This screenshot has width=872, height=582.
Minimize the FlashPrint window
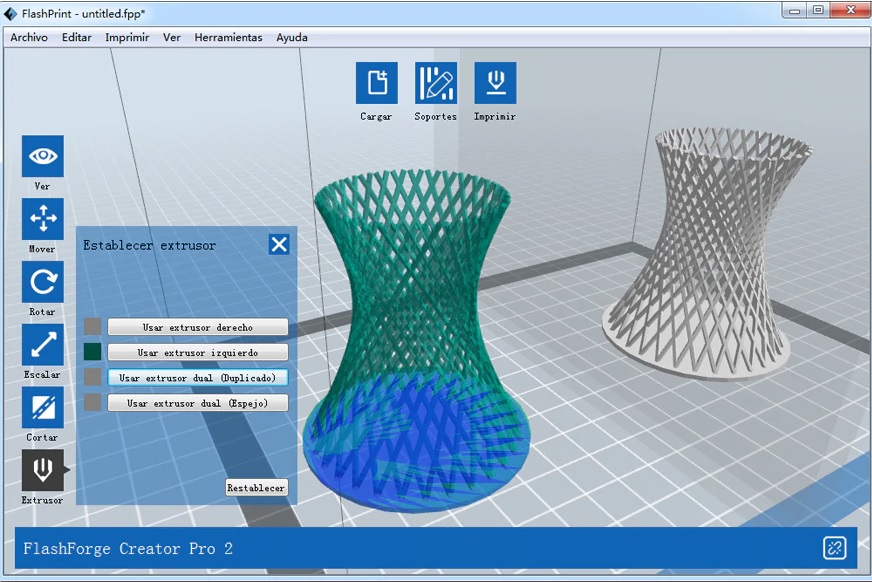(x=795, y=10)
